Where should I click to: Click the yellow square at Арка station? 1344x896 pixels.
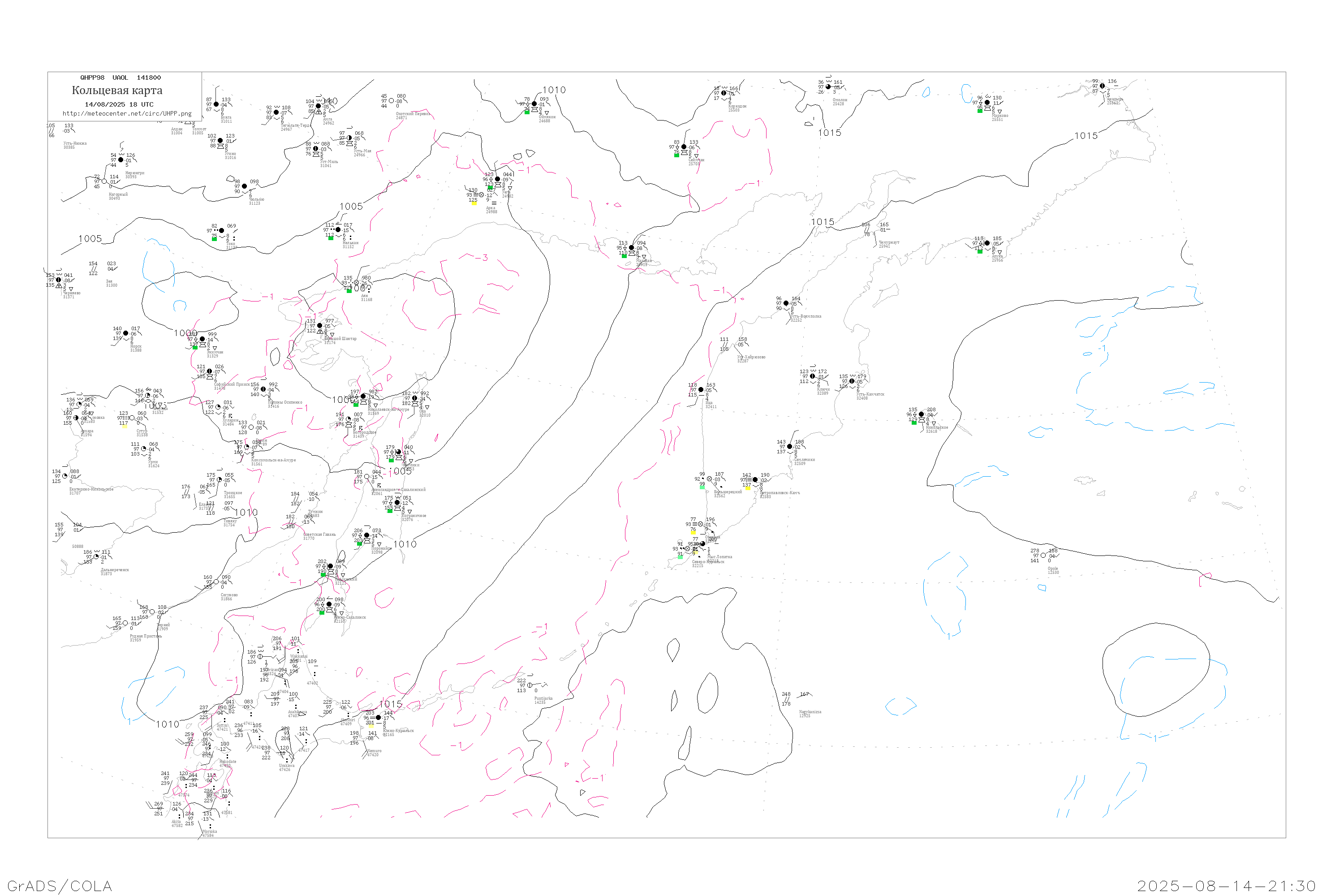pyautogui.click(x=474, y=203)
